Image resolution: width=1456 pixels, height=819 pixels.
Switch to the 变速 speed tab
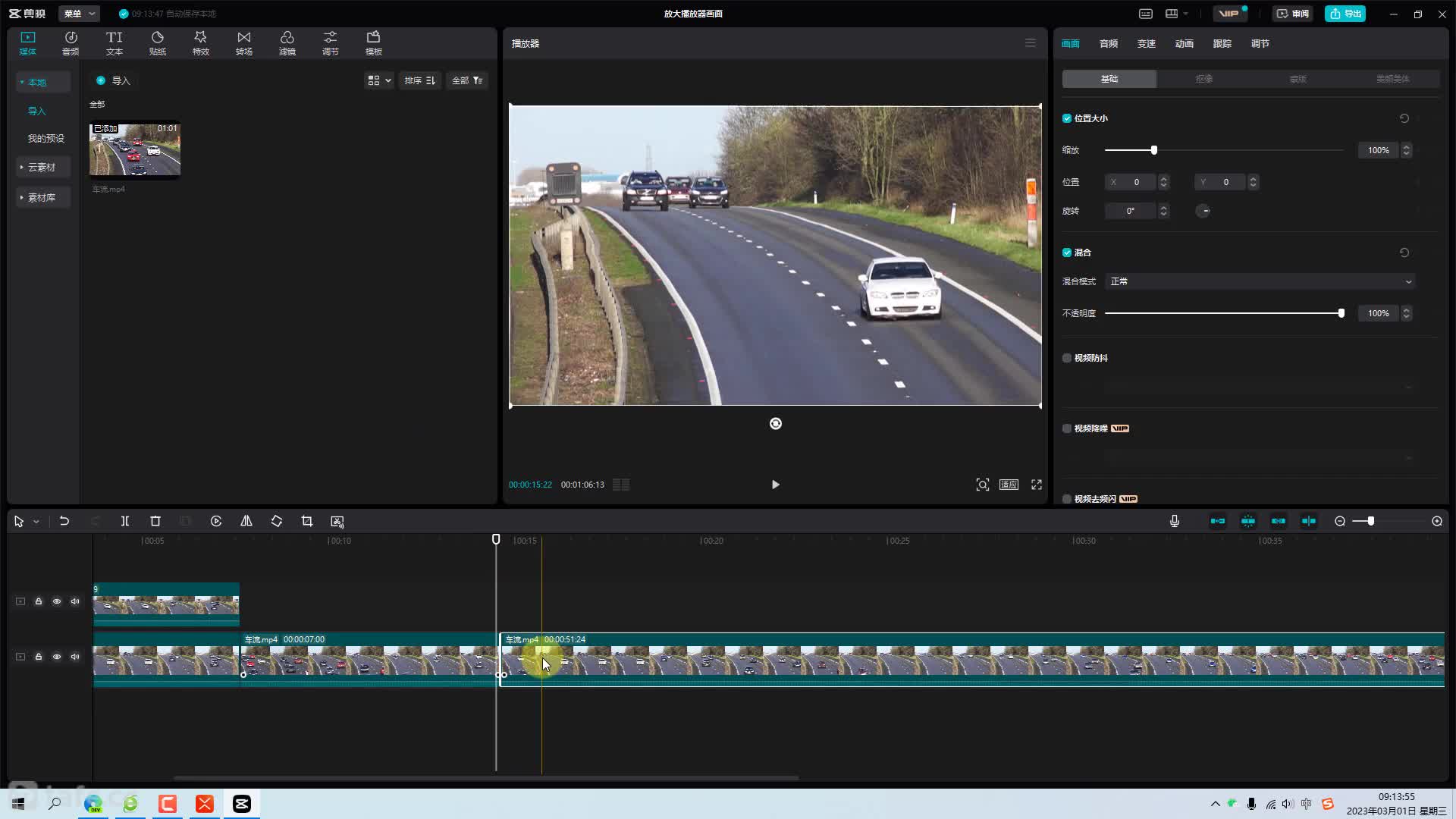(1147, 43)
